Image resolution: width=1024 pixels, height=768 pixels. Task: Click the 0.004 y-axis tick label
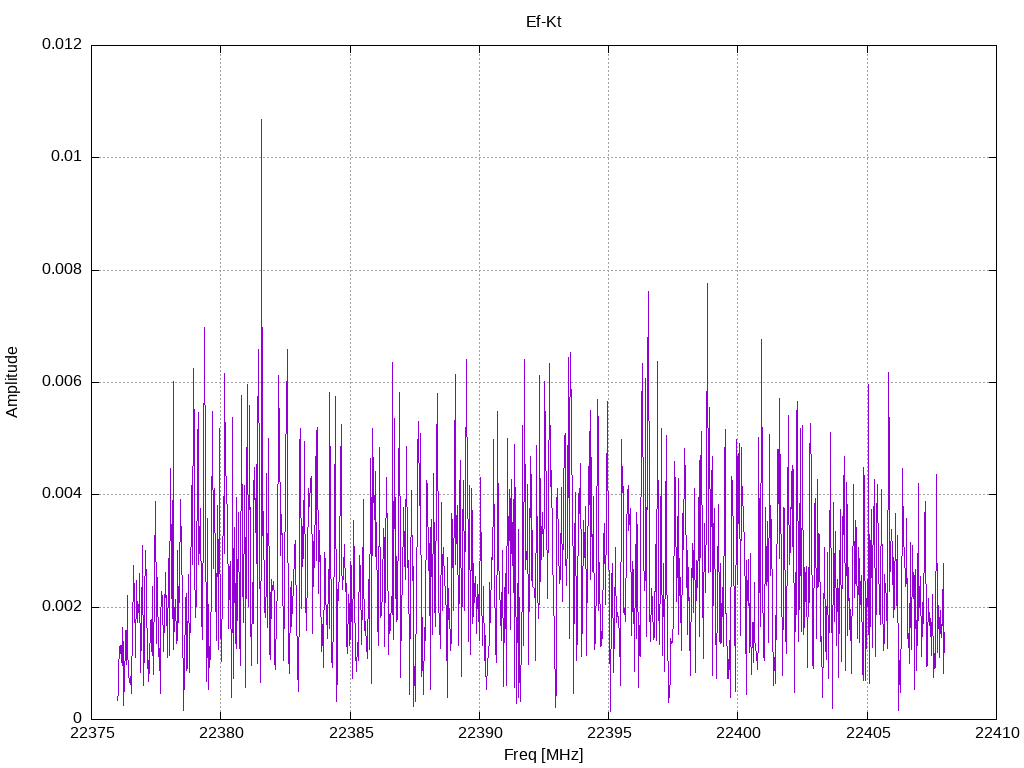62,494
